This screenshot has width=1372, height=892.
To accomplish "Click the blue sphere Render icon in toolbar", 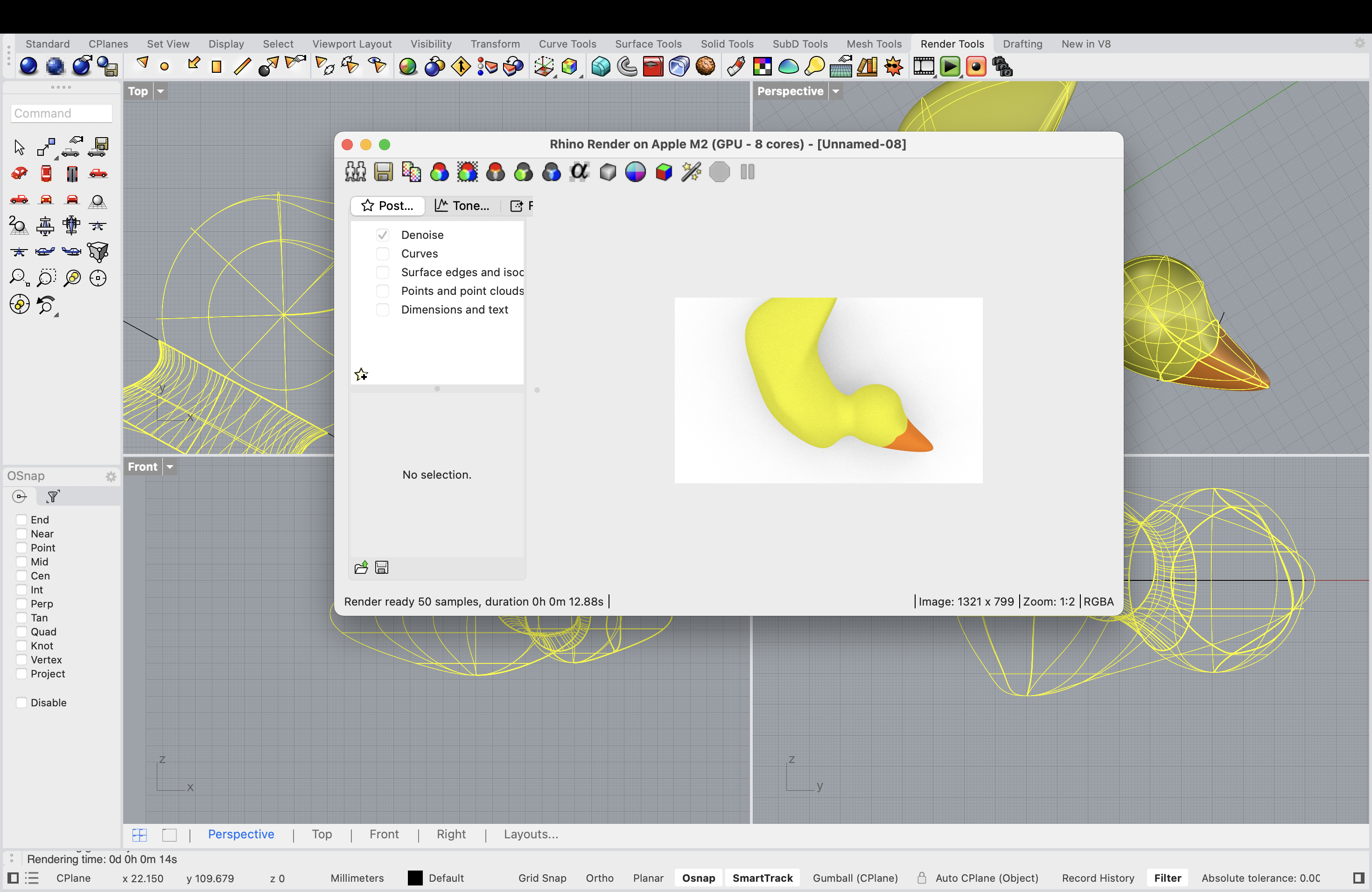I will pos(28,67).
